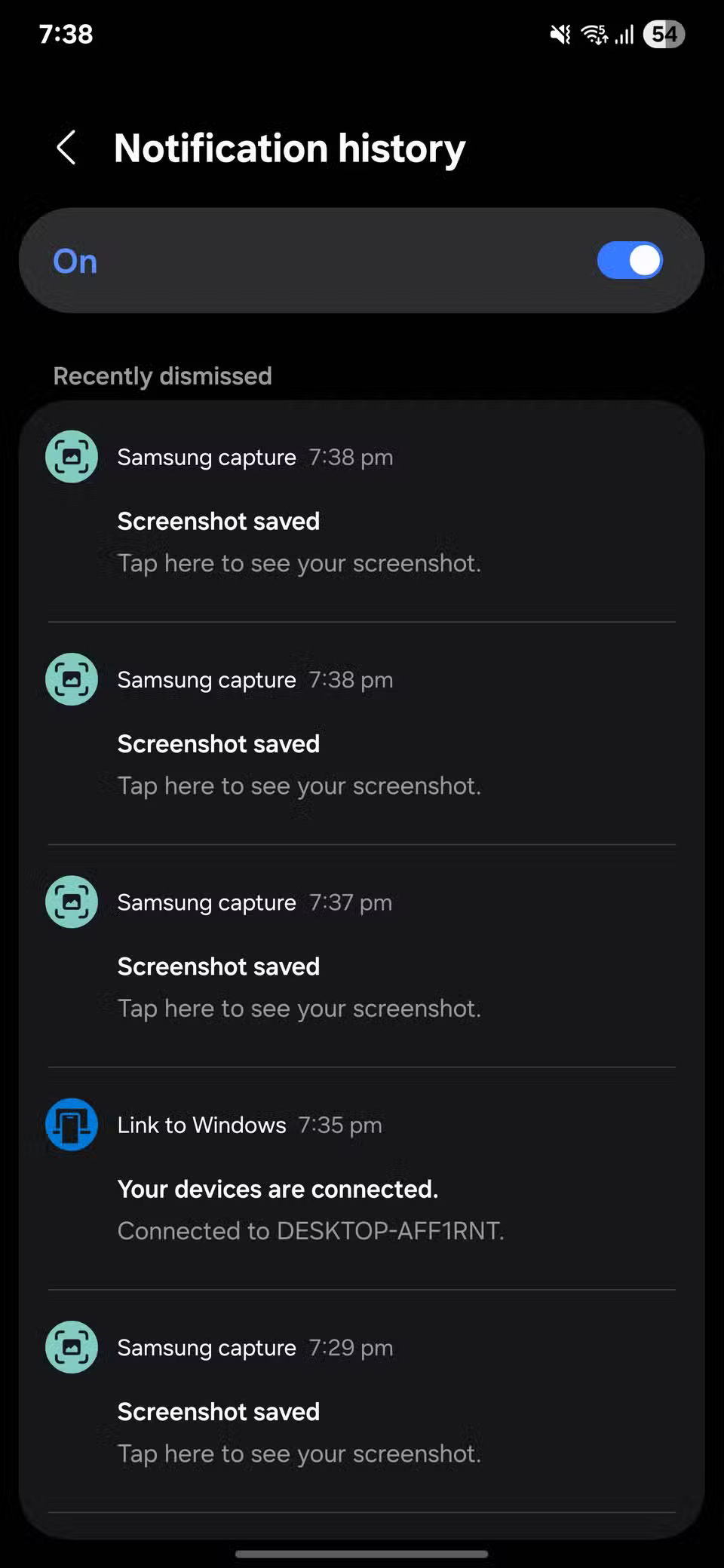
Task: Tap the cellular signal indicator
Action: click(624, 34)
